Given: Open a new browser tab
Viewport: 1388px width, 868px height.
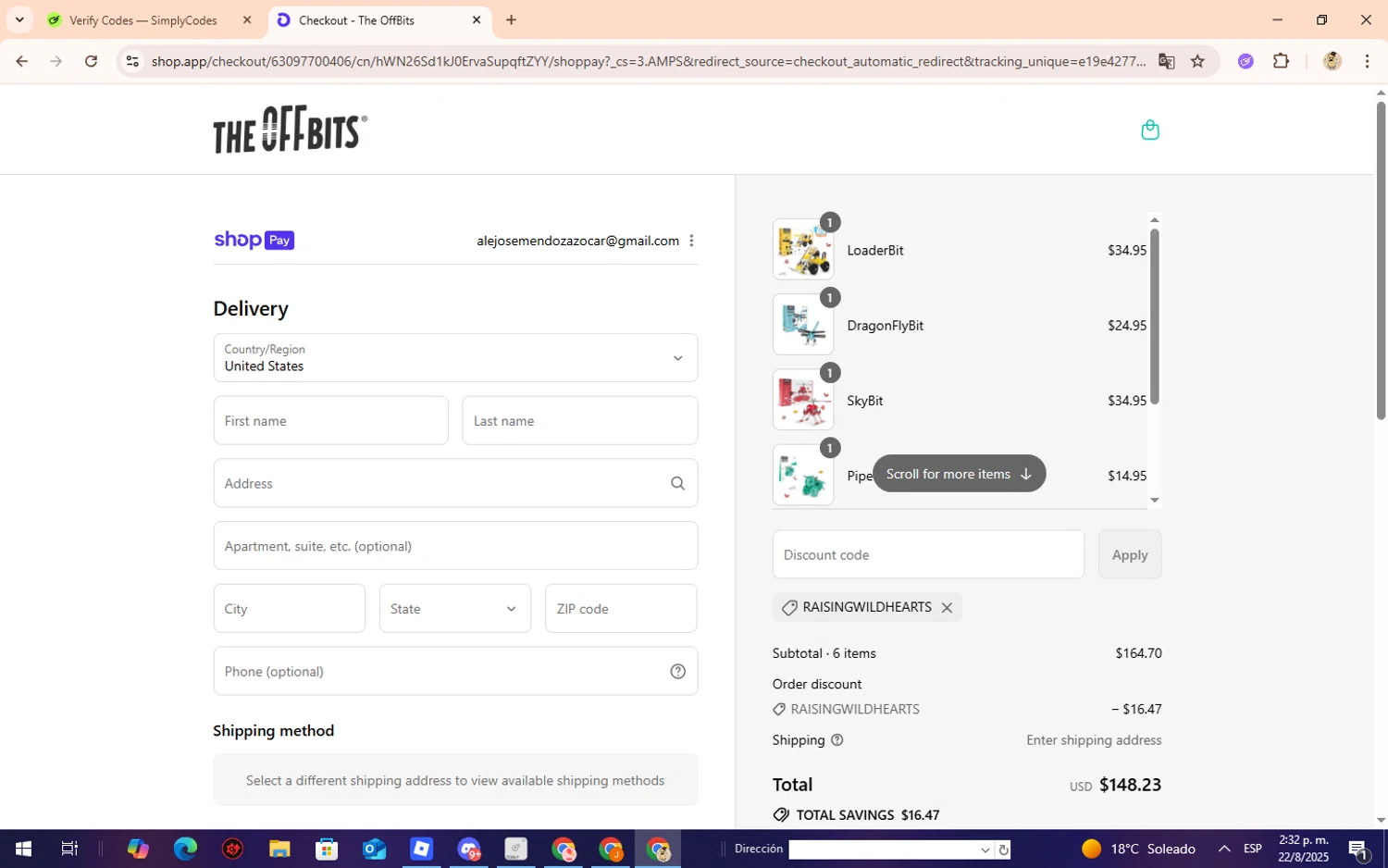Looking at the screenshot, I should pos(511,19).
